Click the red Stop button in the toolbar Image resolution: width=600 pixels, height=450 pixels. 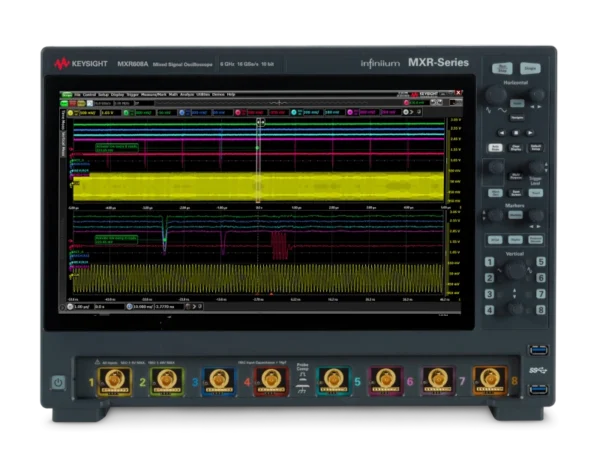[x=73, y=103]
